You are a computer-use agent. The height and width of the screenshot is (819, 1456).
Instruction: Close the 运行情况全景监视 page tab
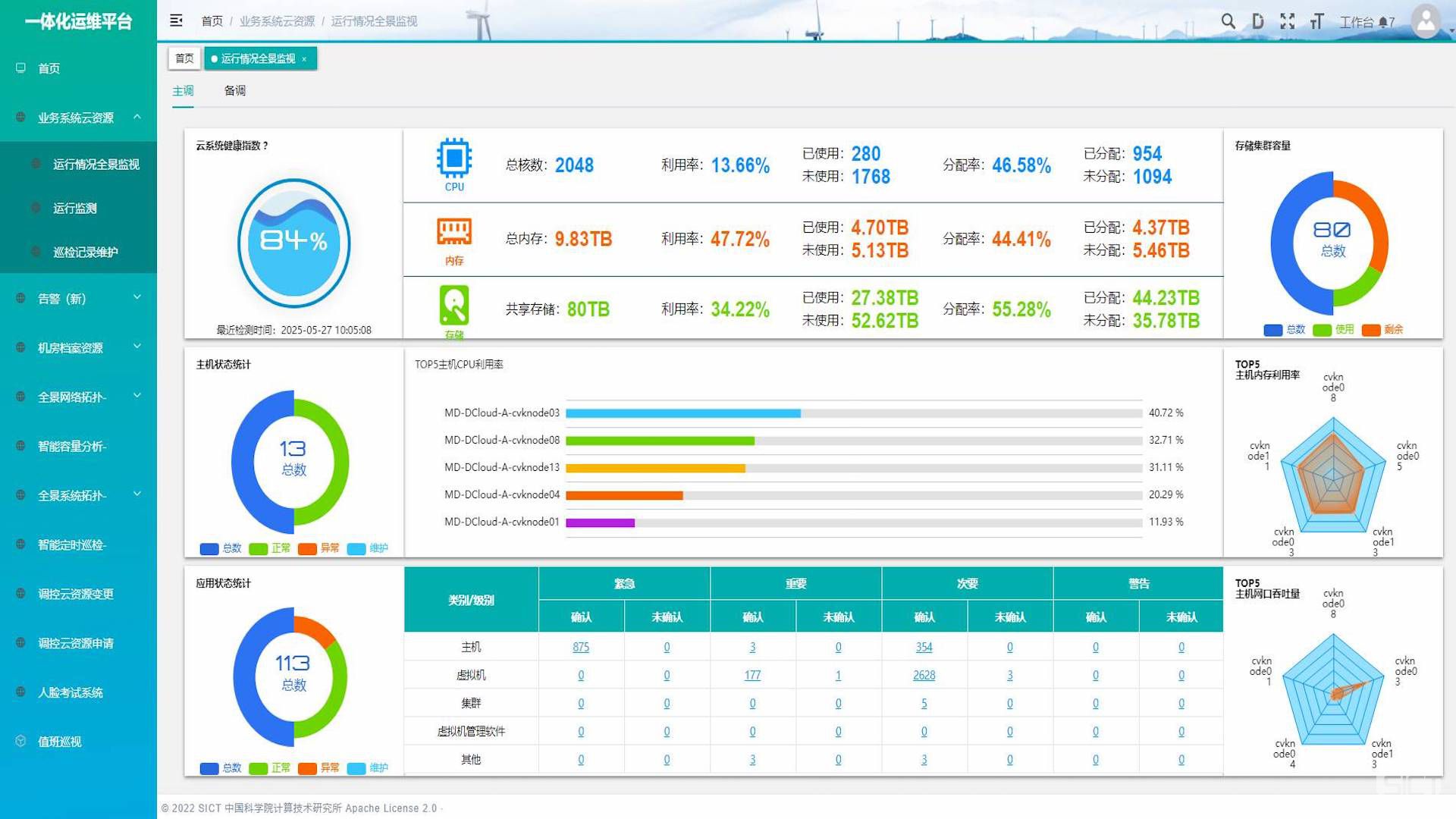(304, 59)
